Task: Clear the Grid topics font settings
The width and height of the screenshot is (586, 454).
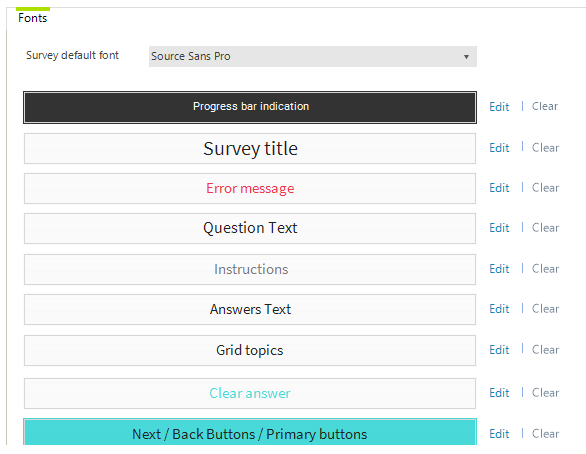Action: 545,350
